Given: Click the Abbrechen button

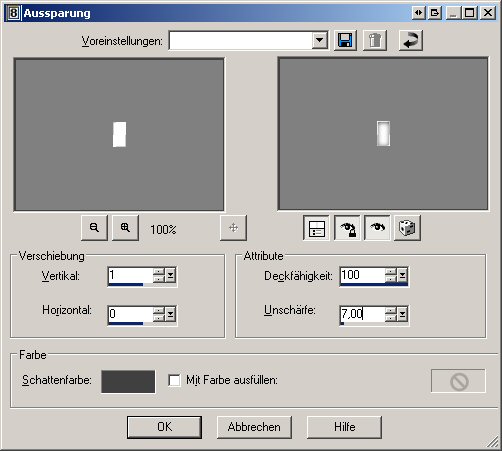Looking at the screenshot, I should click(254, 427).
